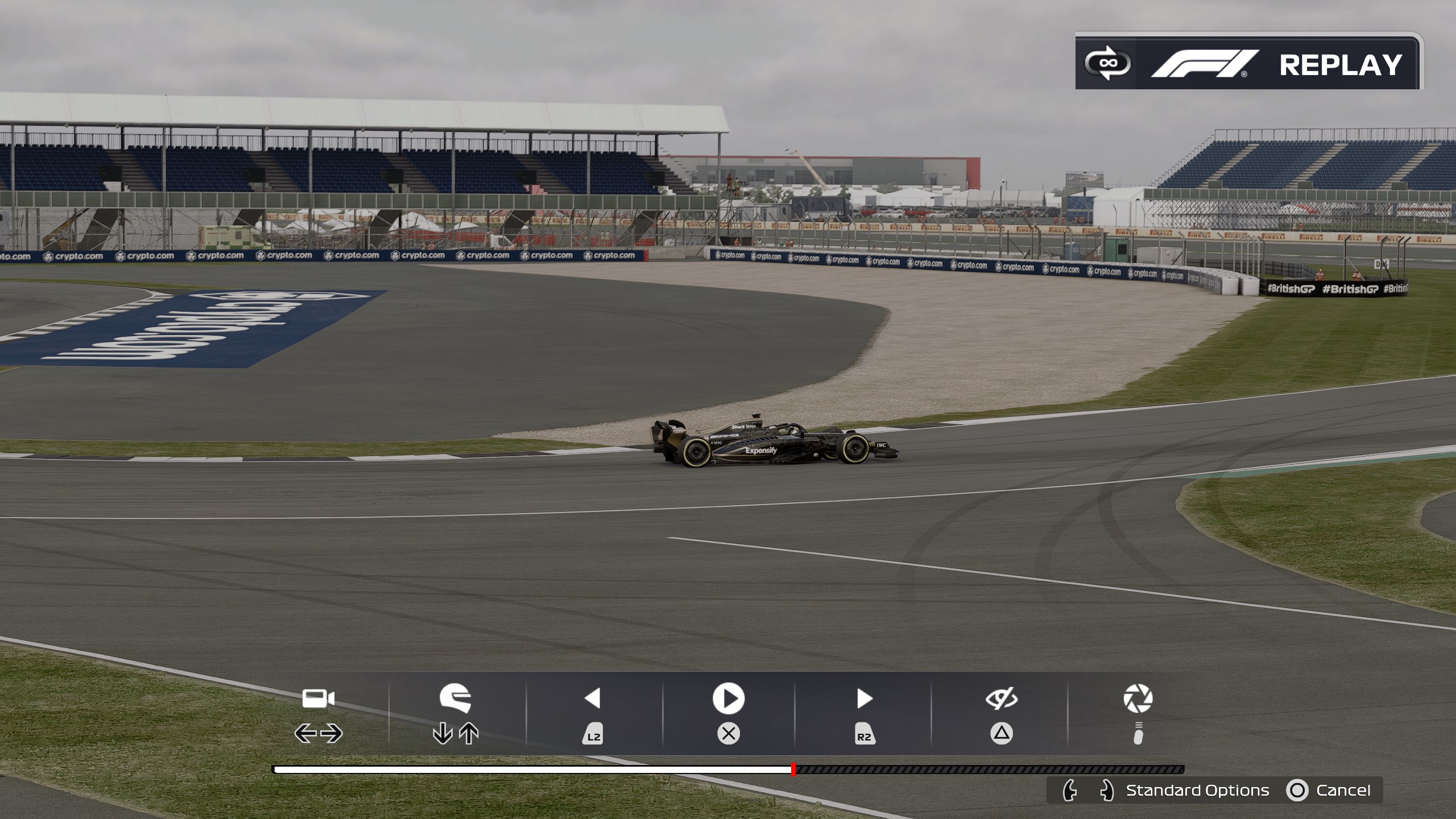
Task: Select Standard Options
Action: pos(1197,791)
